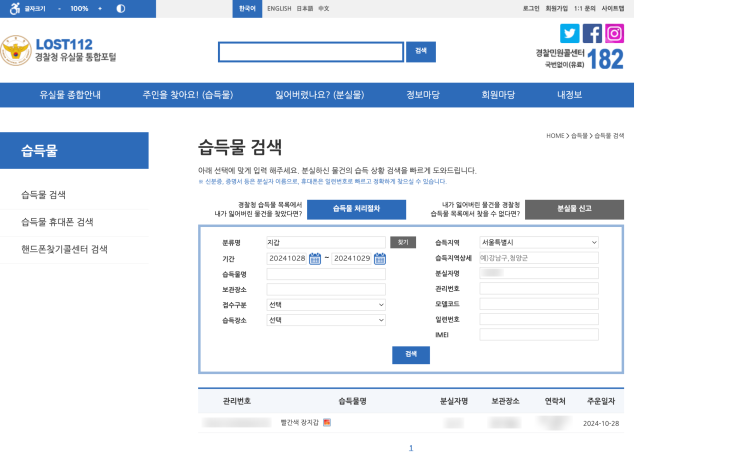Open 잃어버렸나요? (분실물) menu

pos(319,95)
